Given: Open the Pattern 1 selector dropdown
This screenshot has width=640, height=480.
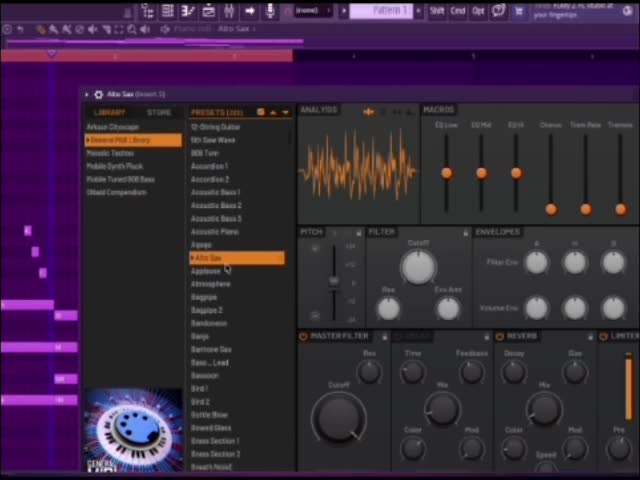Looking at the screenshot, I should point(381,11).
